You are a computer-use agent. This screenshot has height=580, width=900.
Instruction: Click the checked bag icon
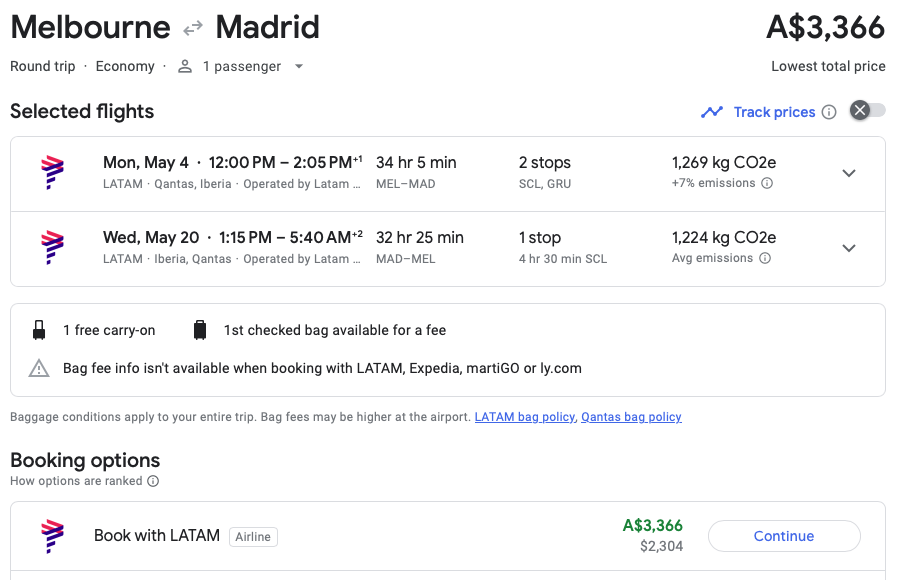point(198,329)
